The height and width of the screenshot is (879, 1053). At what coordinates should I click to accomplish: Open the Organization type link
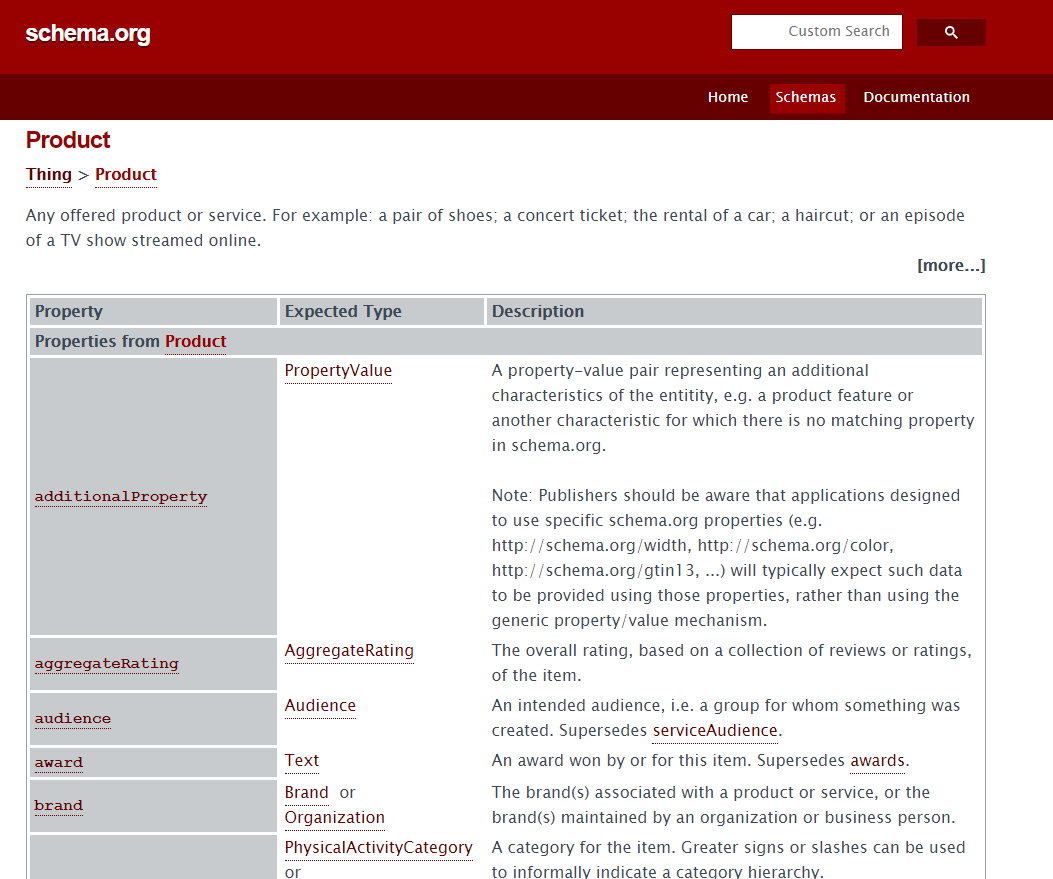(335, 818)
